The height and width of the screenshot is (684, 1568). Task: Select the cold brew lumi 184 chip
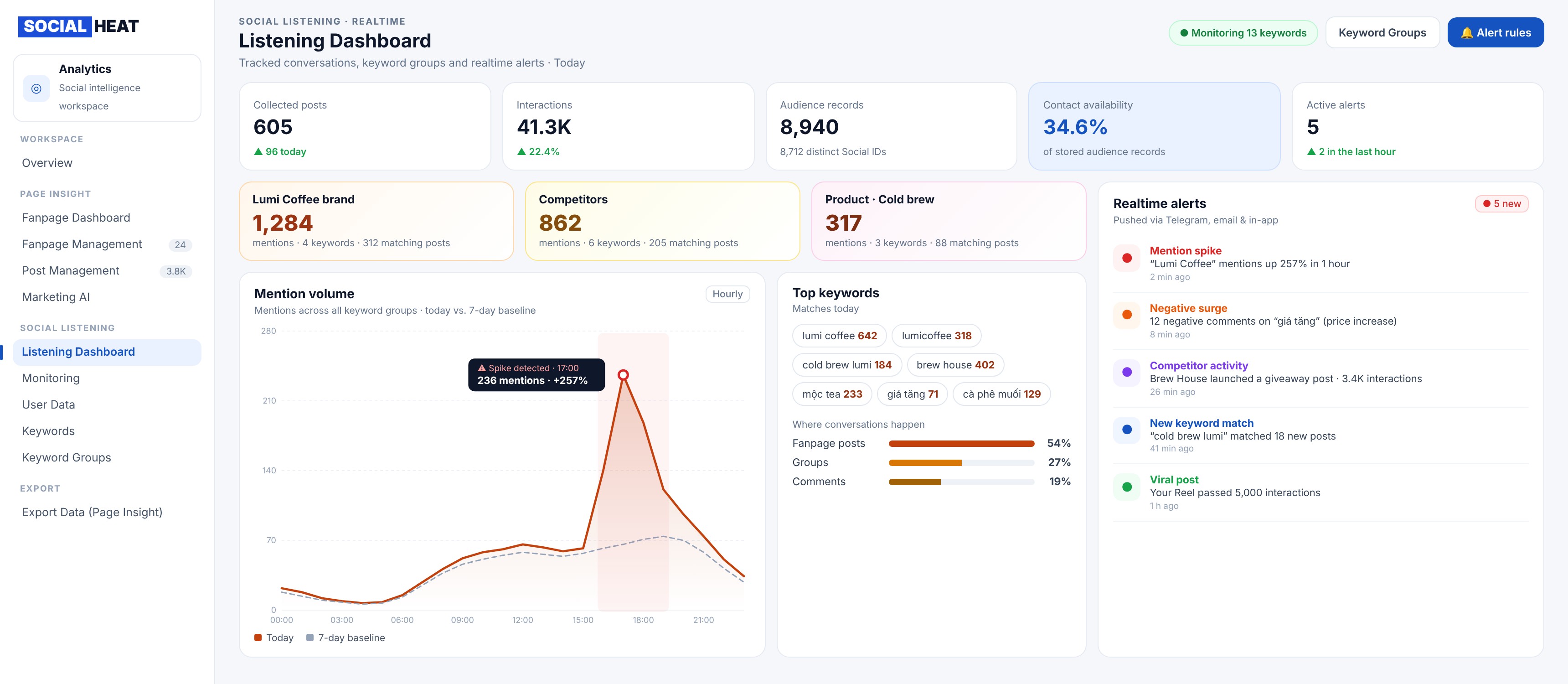coord(847,365)
